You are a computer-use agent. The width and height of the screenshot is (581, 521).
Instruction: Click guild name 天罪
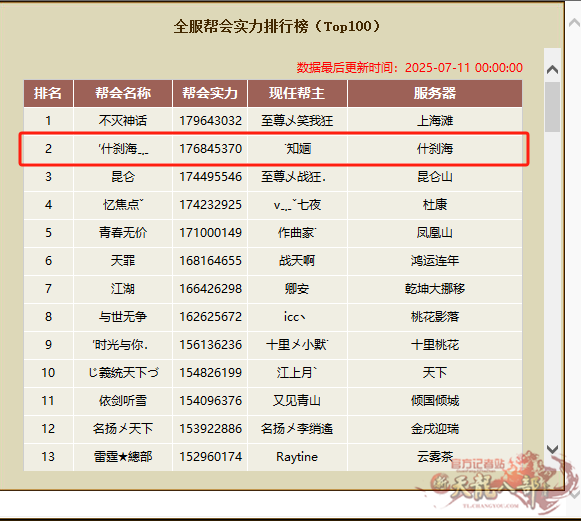123,260
